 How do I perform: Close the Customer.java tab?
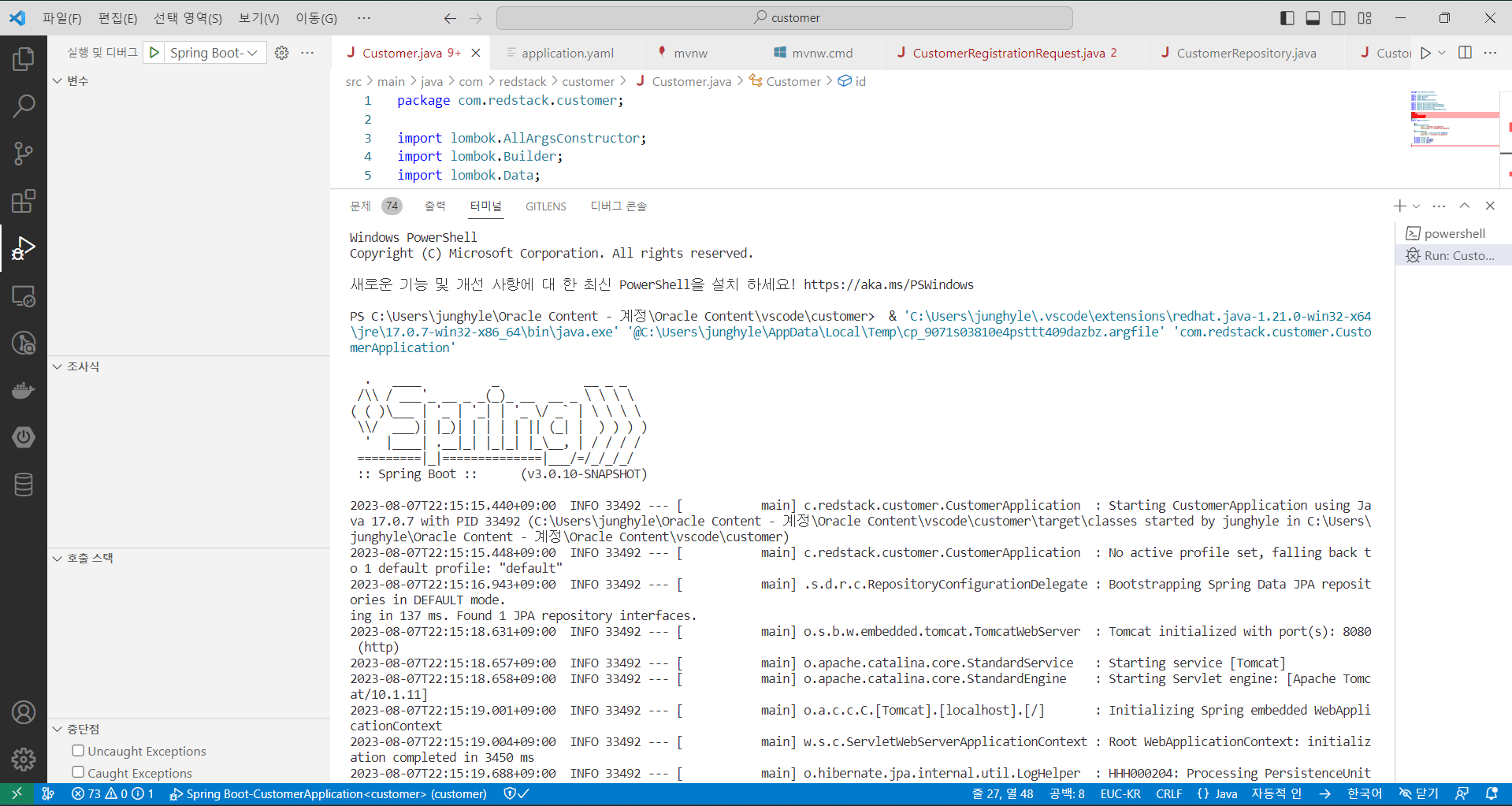(476, 53)
